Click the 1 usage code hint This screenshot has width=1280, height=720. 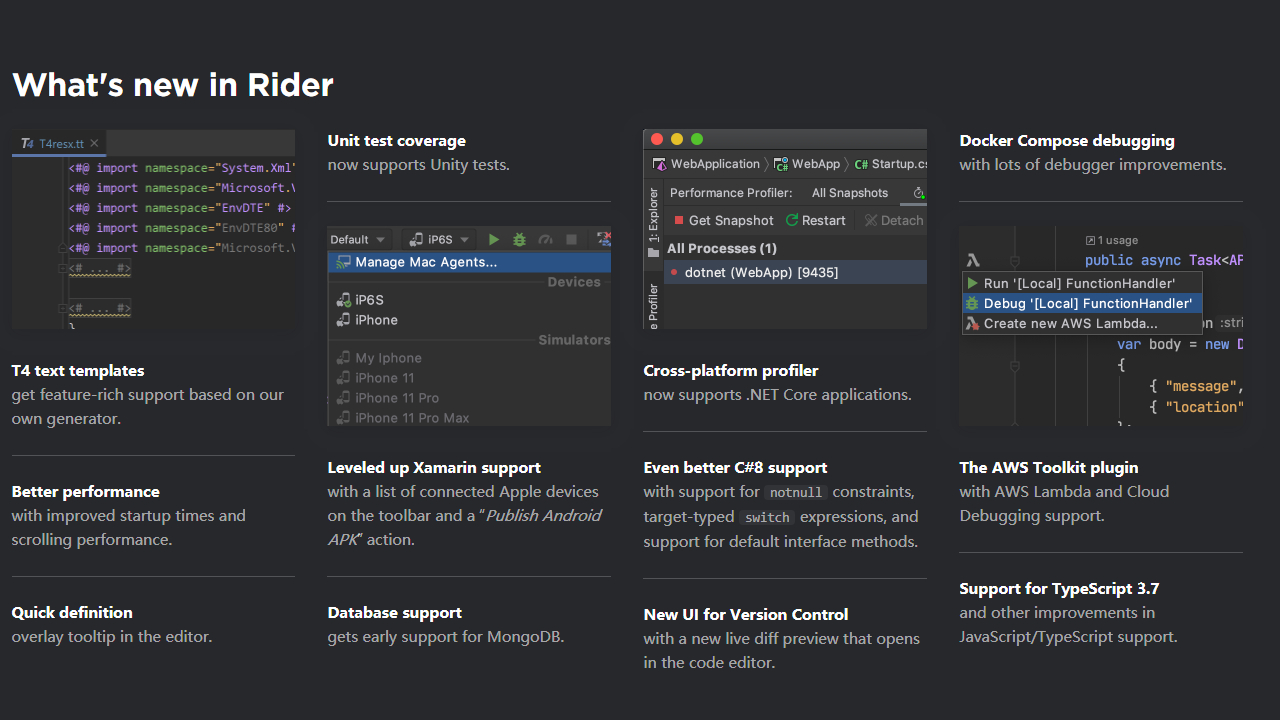[x=1111, y=240]
